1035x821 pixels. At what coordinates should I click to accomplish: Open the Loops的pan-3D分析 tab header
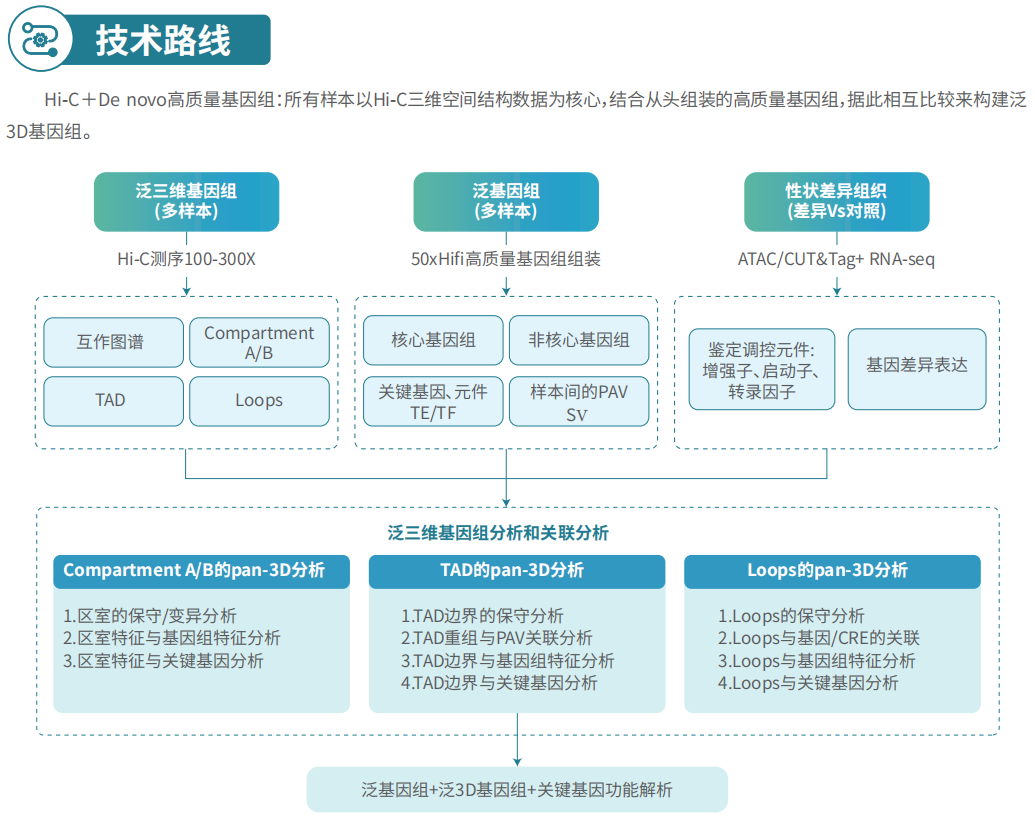point(832,572)
